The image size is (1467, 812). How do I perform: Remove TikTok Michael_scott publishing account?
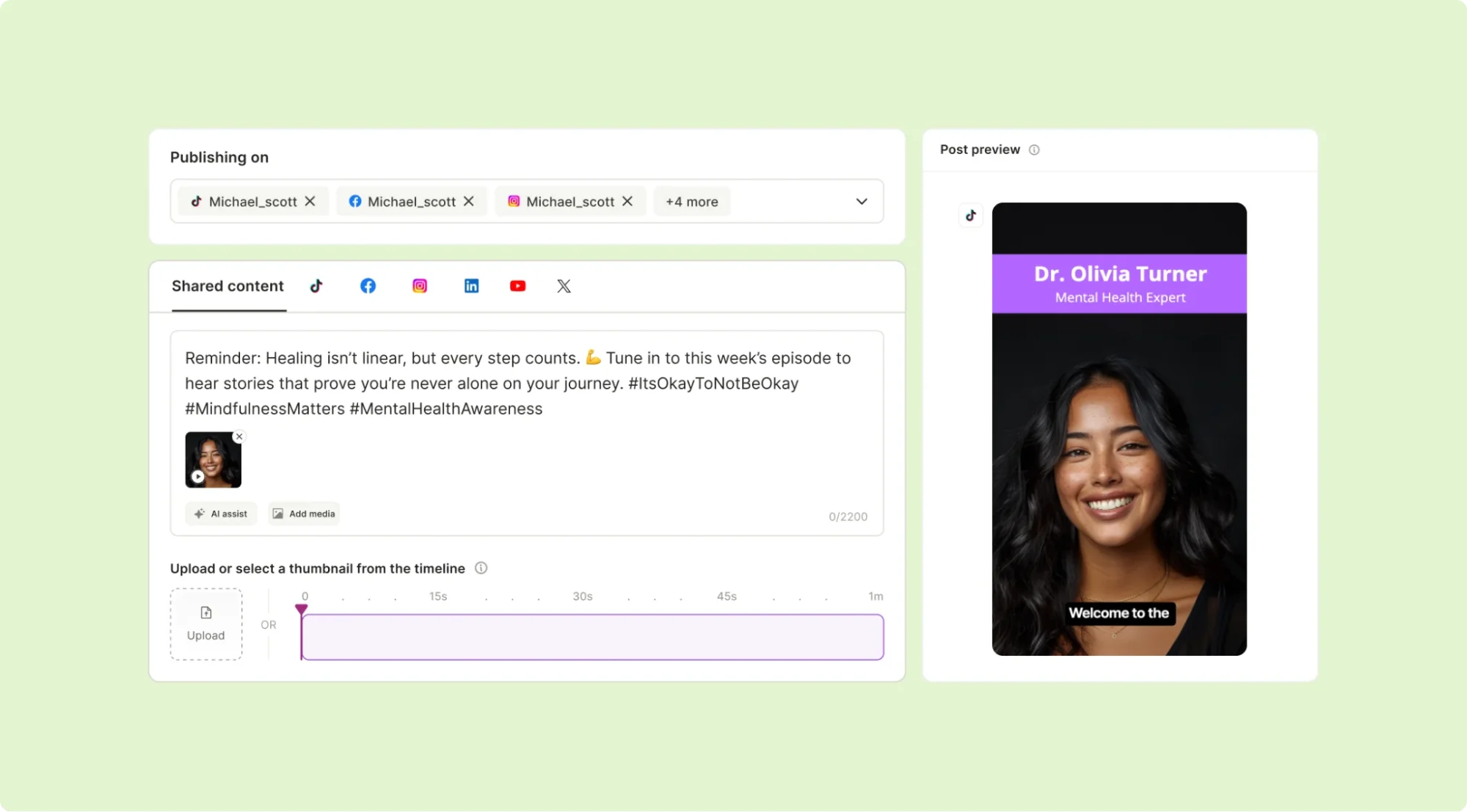coord(311,201)
